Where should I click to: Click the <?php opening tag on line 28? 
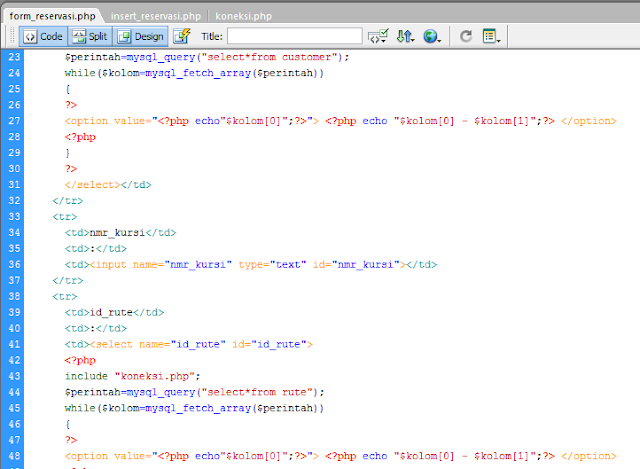pos(80,137)
